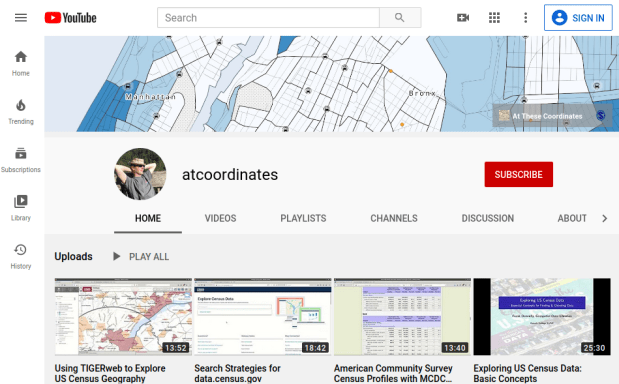
Task: Click 'American Community Survey Census Profiles' title
Action: [393, 373]
